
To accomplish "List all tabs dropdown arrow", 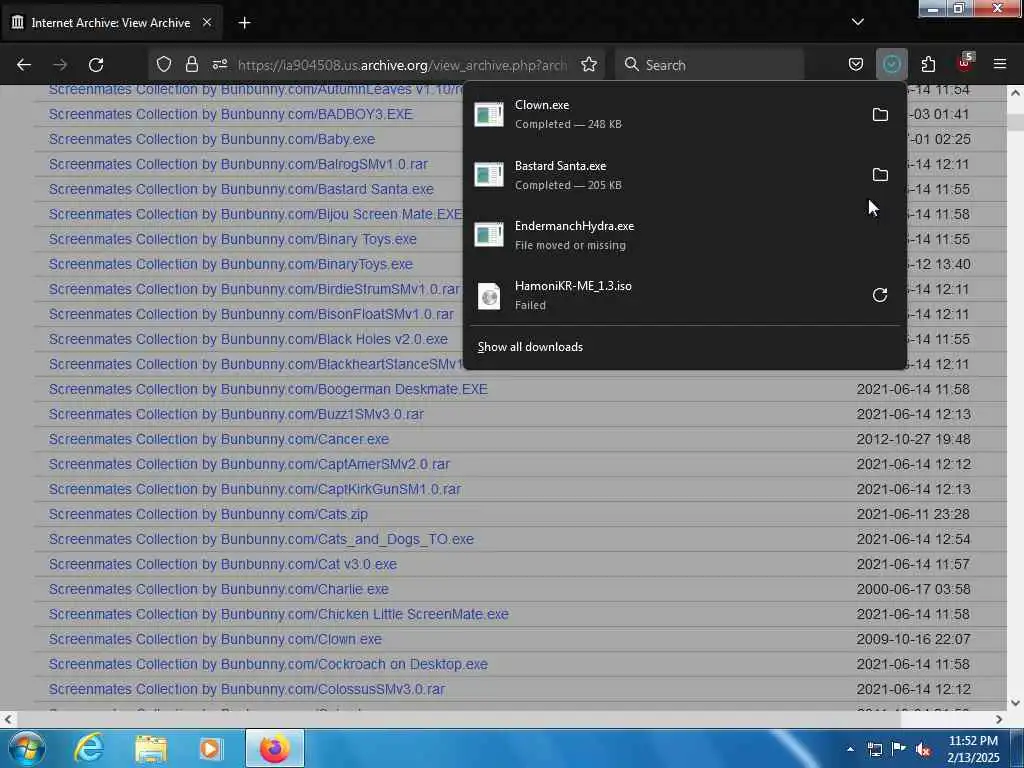I will [x=857, y=22].
